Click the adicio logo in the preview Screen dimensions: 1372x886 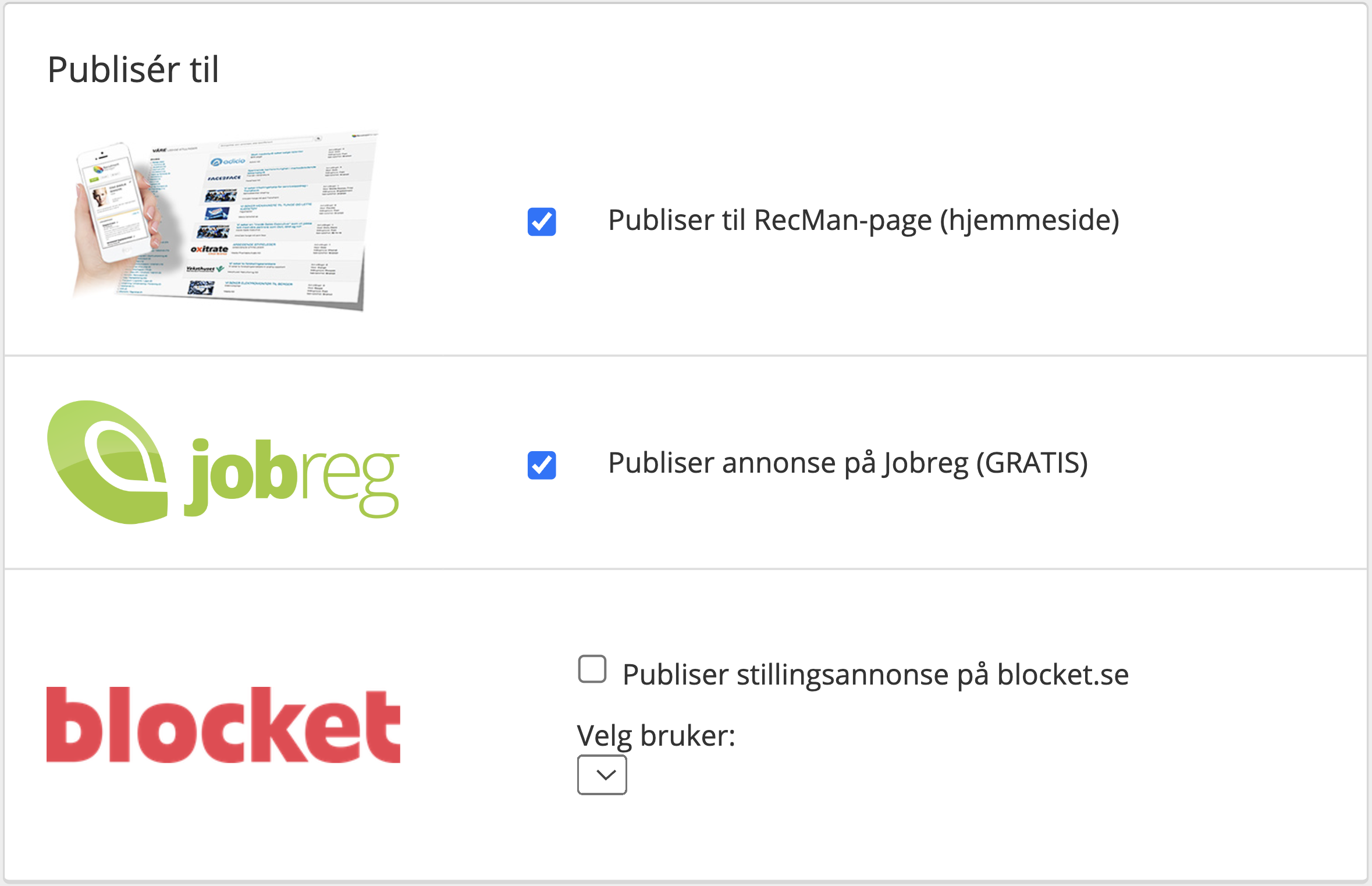[x=228, y=161]
